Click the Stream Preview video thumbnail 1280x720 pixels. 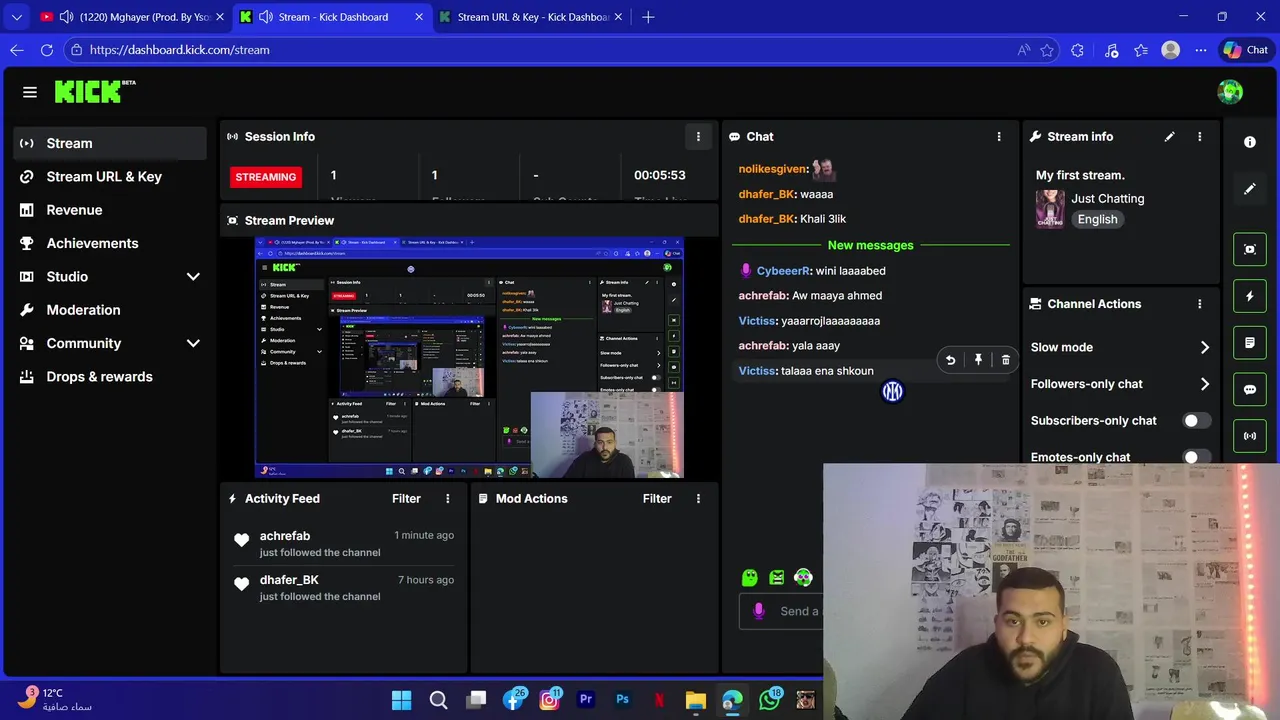[x=469, y=358]
